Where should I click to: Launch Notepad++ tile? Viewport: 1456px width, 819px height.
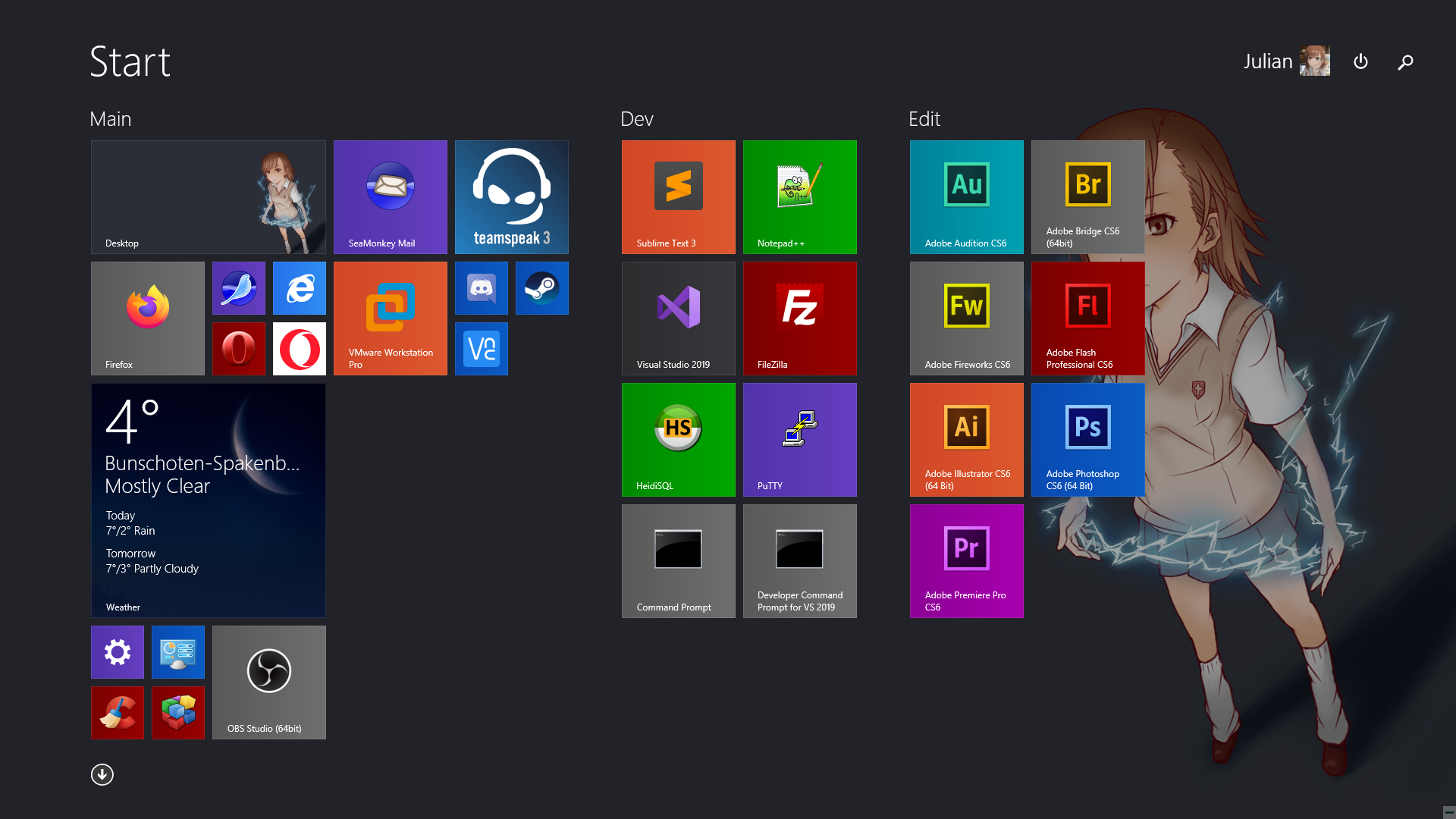[800, 197]
